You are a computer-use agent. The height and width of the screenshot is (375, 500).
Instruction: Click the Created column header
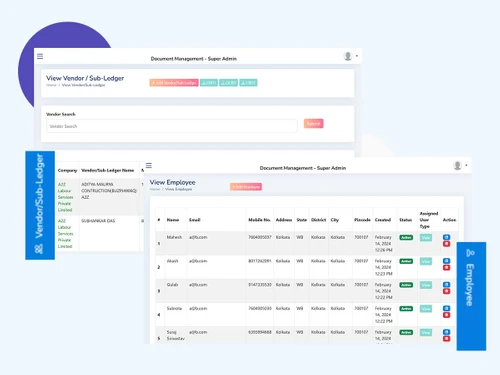point(383,220)
